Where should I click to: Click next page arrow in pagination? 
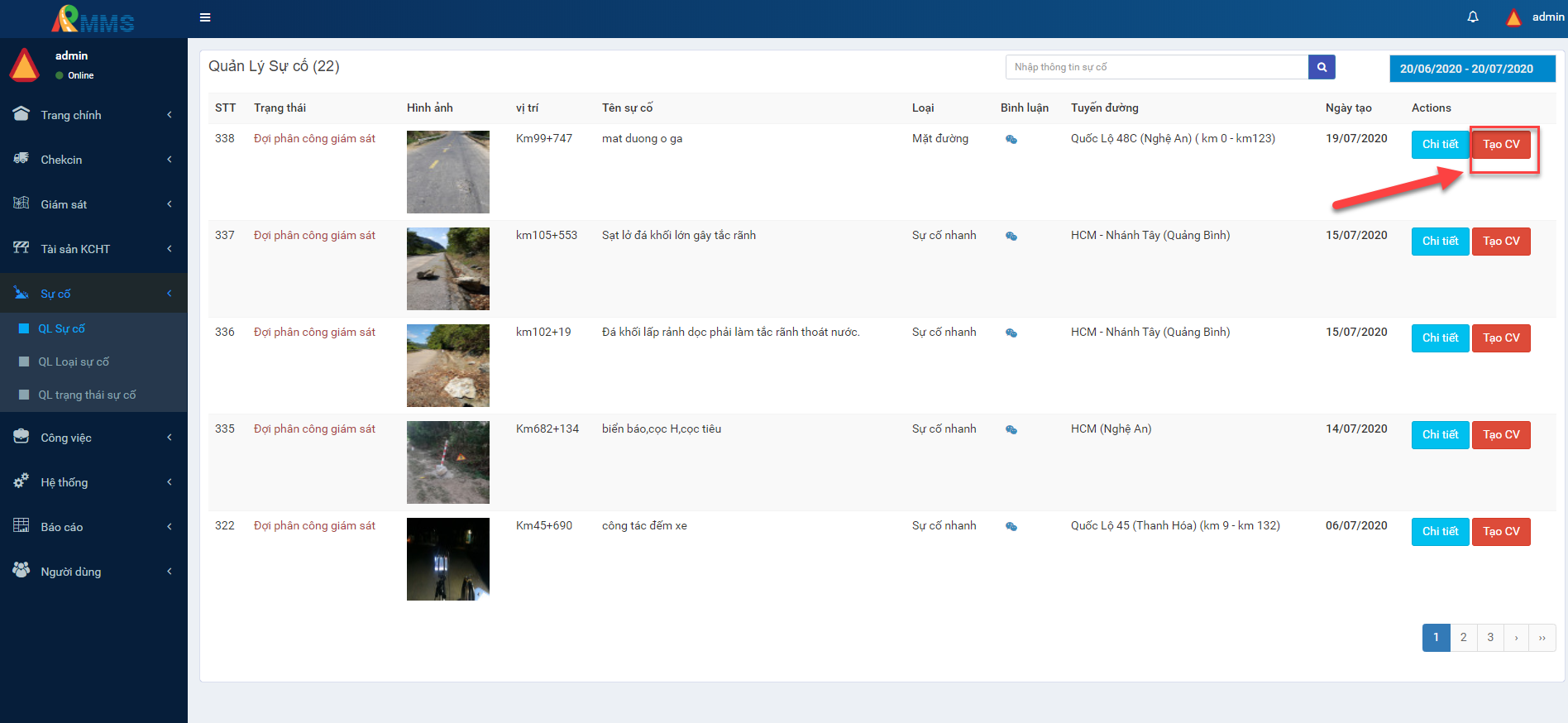pos(1516,638)
